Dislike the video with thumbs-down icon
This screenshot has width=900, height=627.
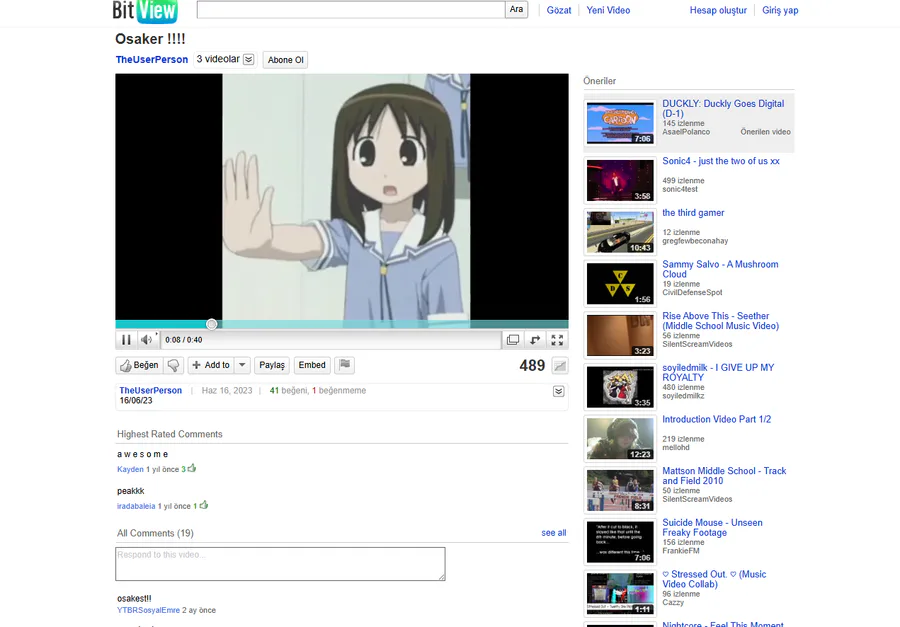[x=173, y=365]
